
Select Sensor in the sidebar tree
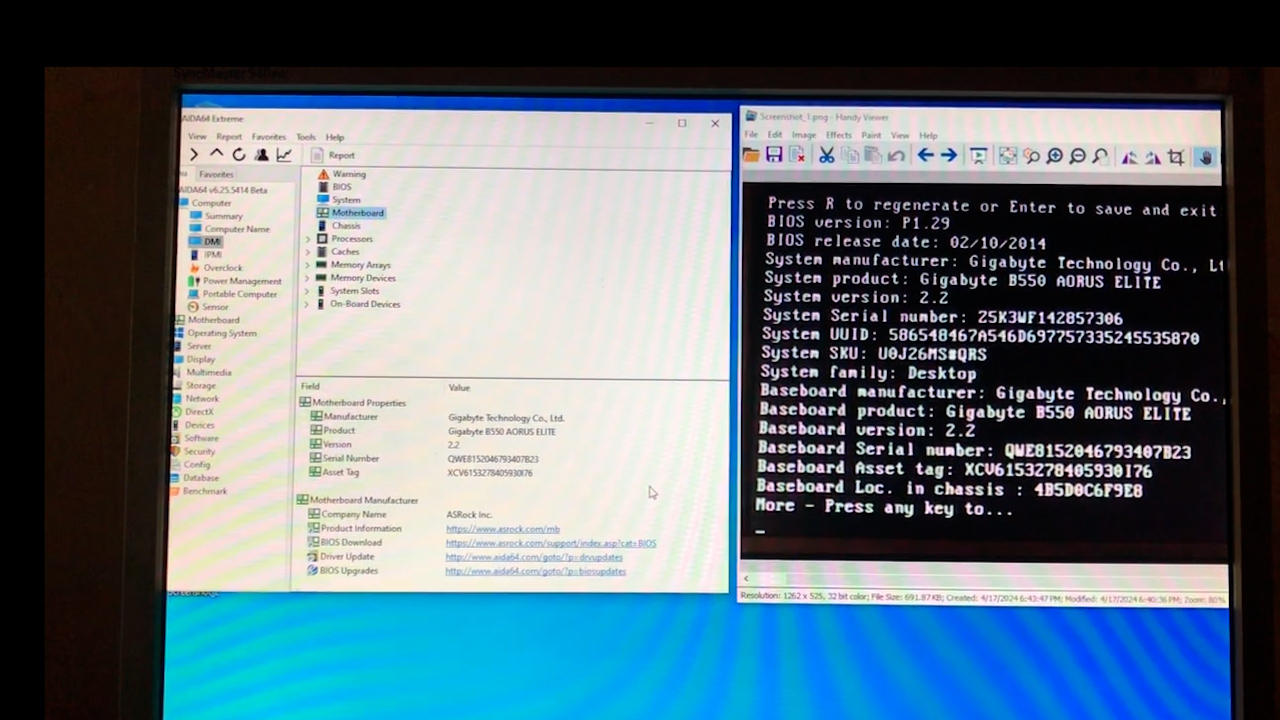[208, 307]
